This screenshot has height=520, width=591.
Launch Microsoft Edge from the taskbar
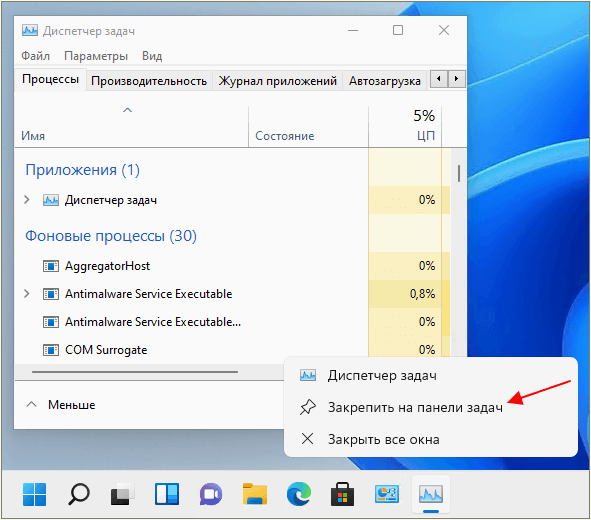pos(299,494)
